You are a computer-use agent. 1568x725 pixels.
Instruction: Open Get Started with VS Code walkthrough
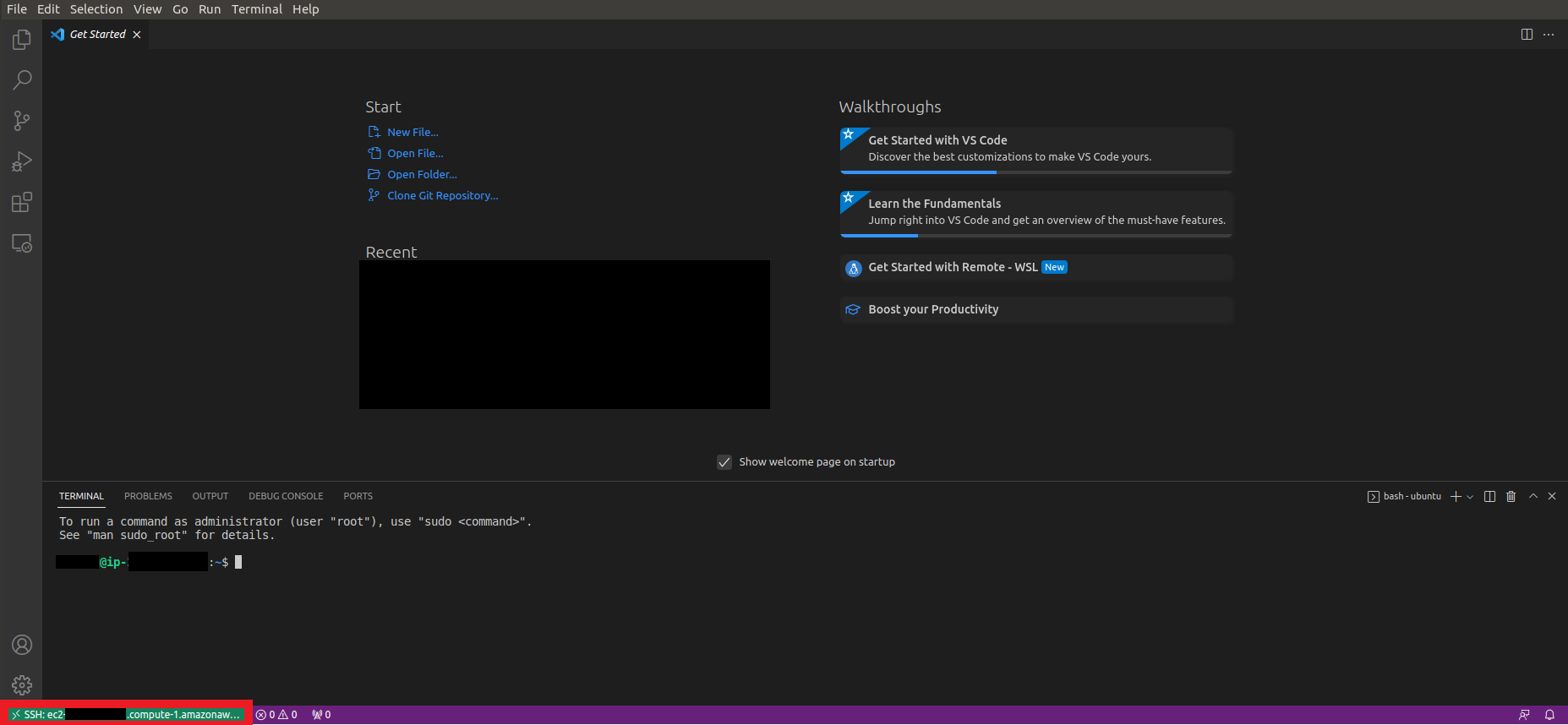1036,150
